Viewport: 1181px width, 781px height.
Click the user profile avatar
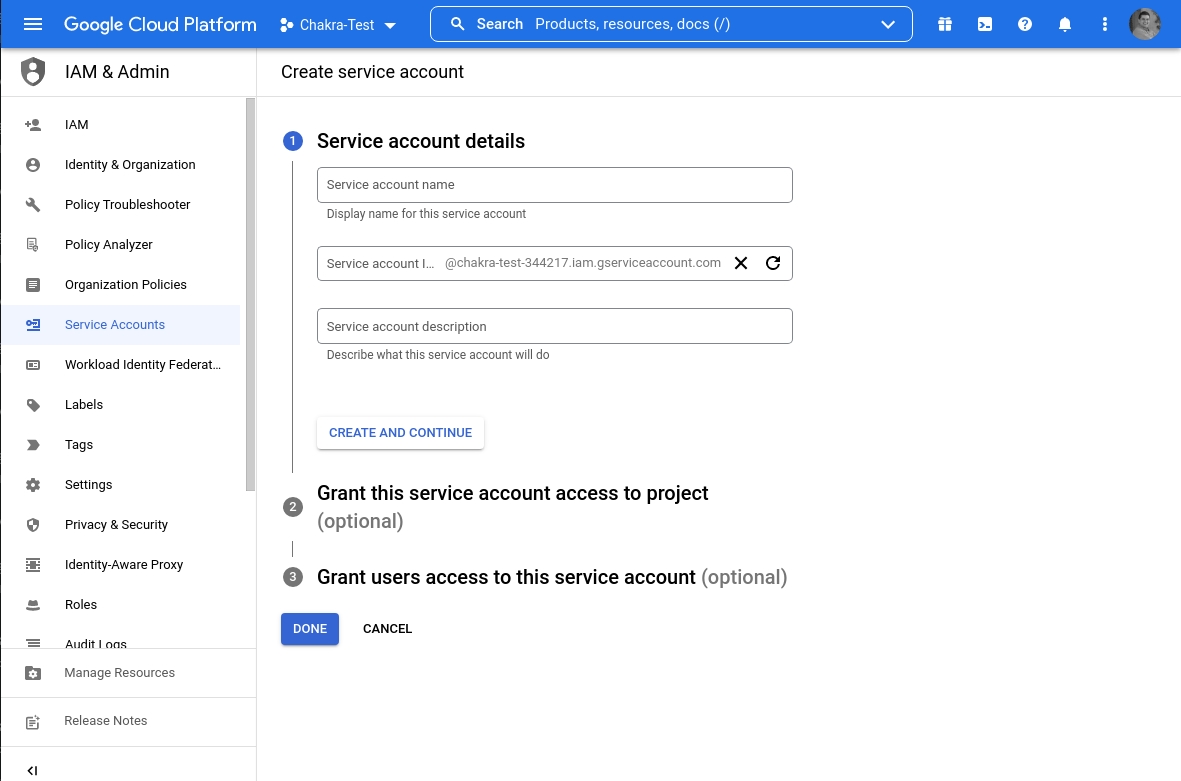pos(1145,24)
